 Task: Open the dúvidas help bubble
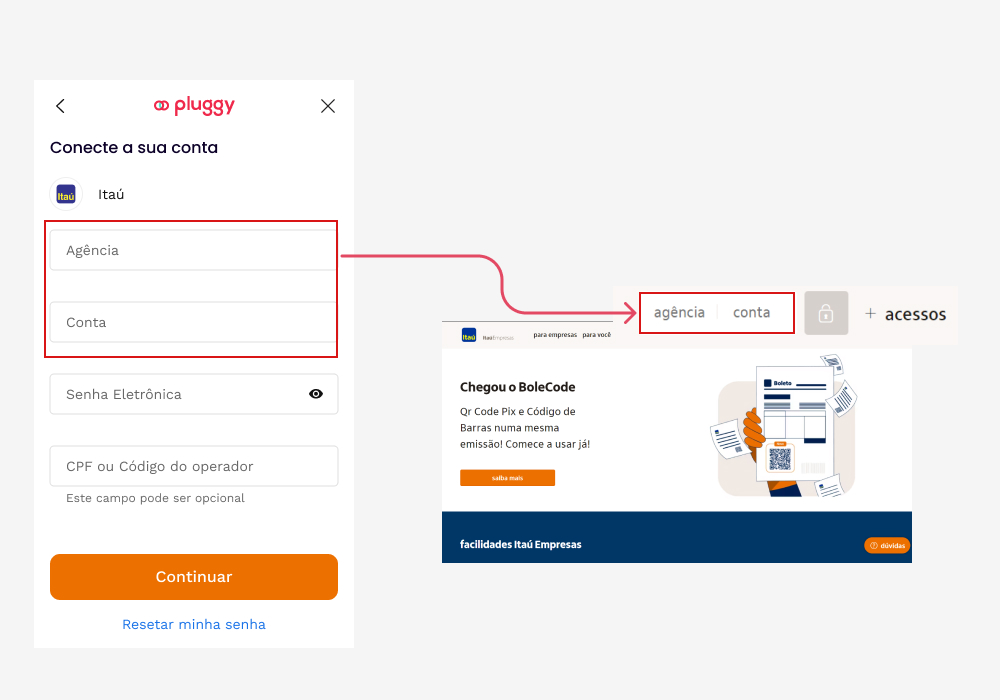tap(887, 545)
